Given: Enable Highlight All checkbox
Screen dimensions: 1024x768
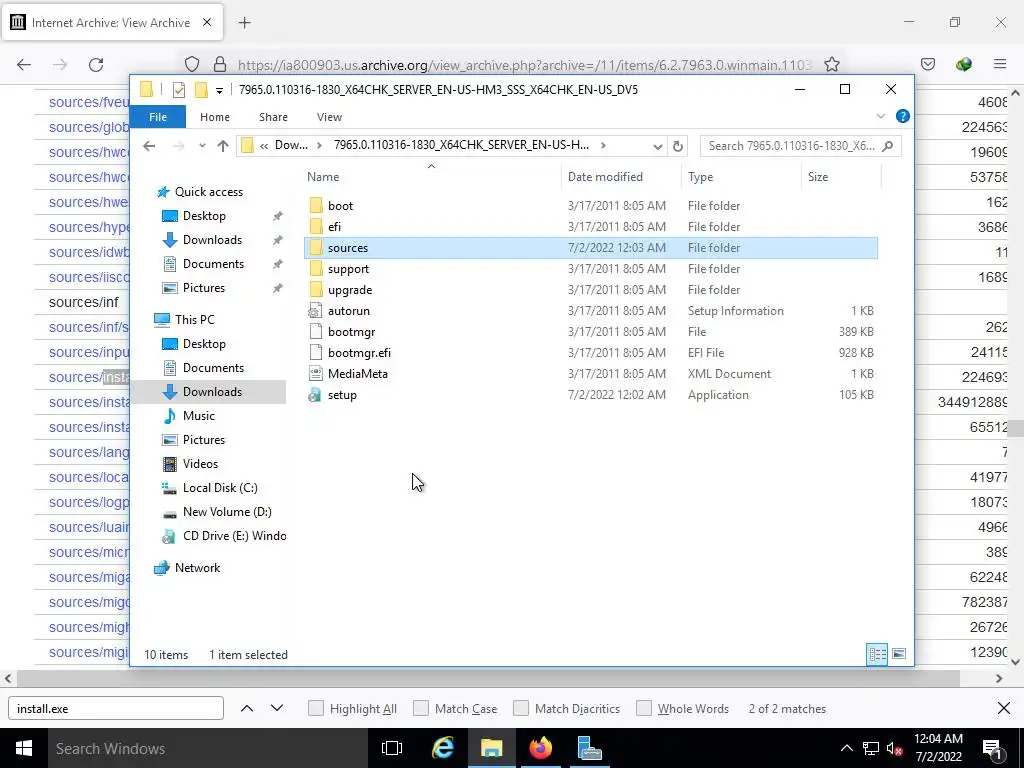Looking at the screenshot, I should pyautogui.click(x=315, y=708).
